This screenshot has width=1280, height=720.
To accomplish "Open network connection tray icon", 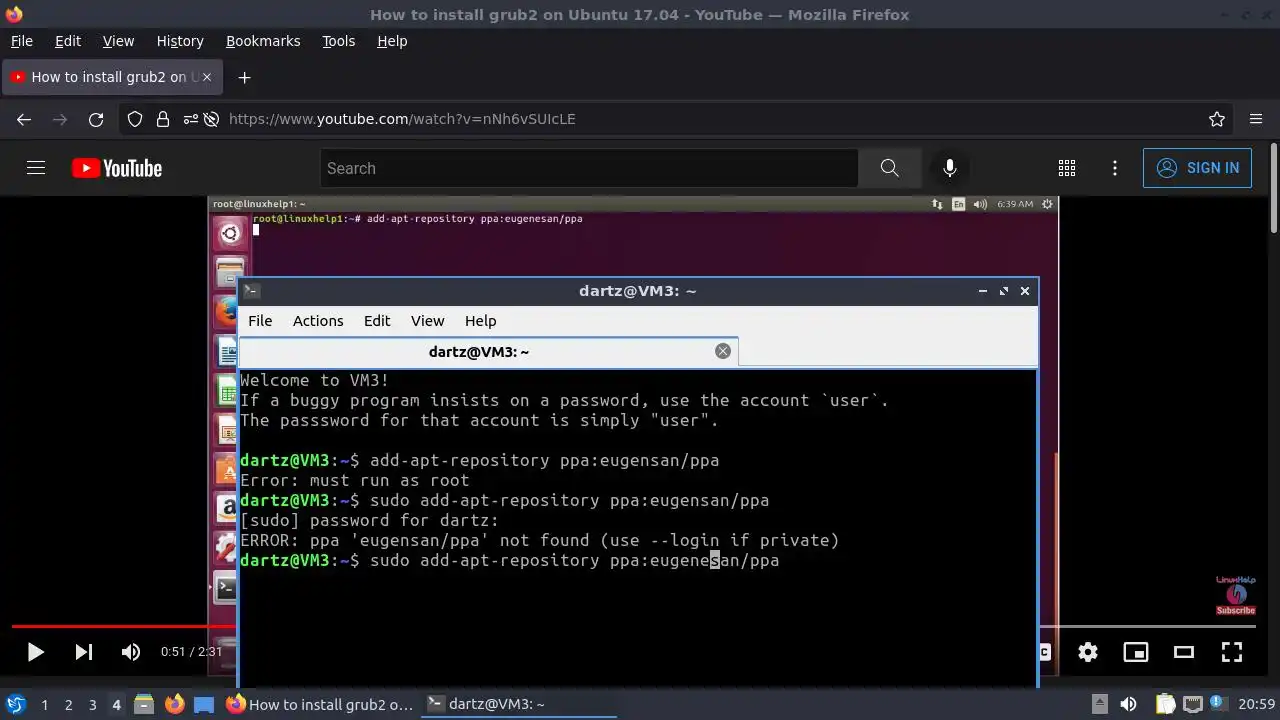I will point(1192,704).
